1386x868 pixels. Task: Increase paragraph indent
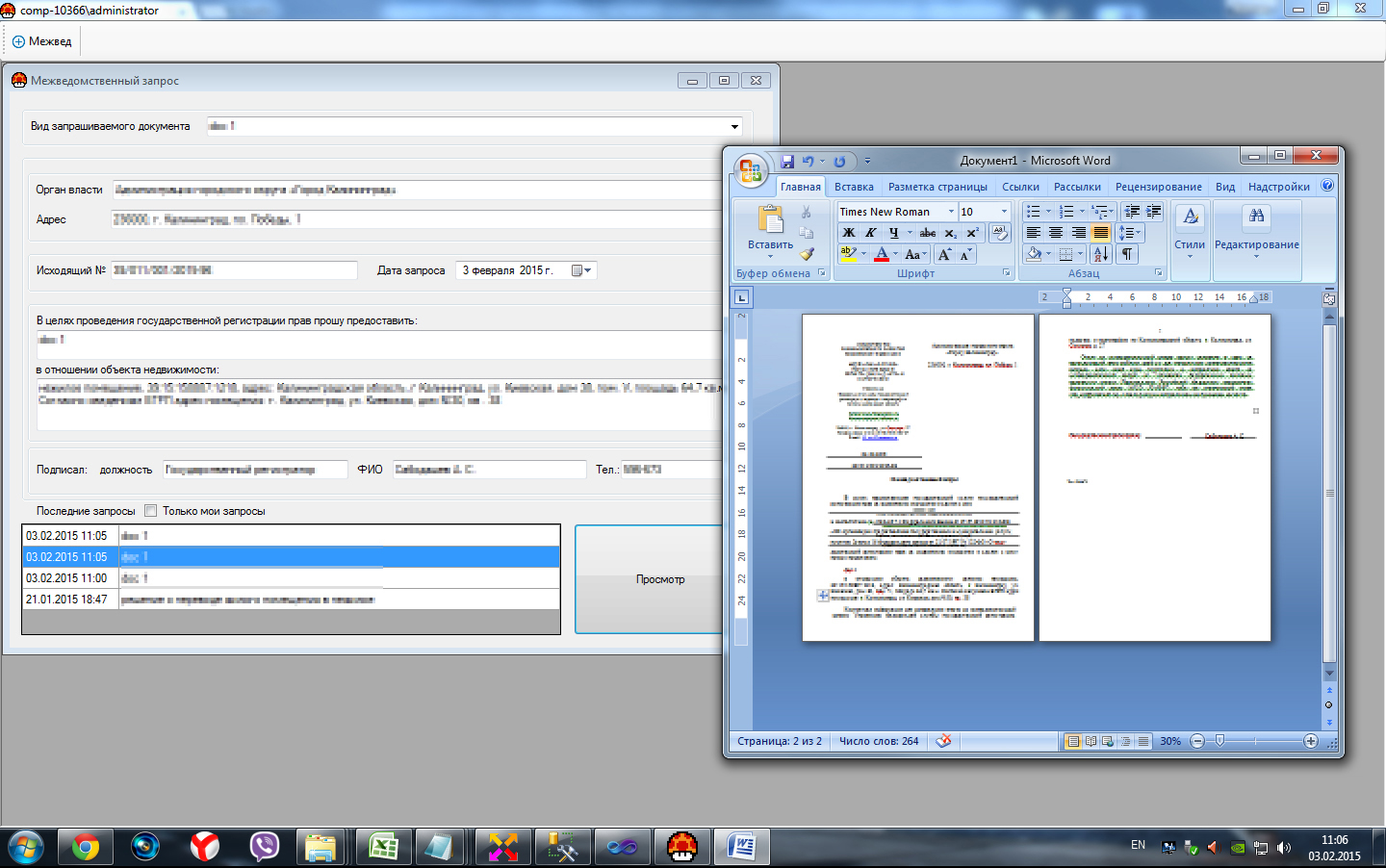[x=1154, y=212]
